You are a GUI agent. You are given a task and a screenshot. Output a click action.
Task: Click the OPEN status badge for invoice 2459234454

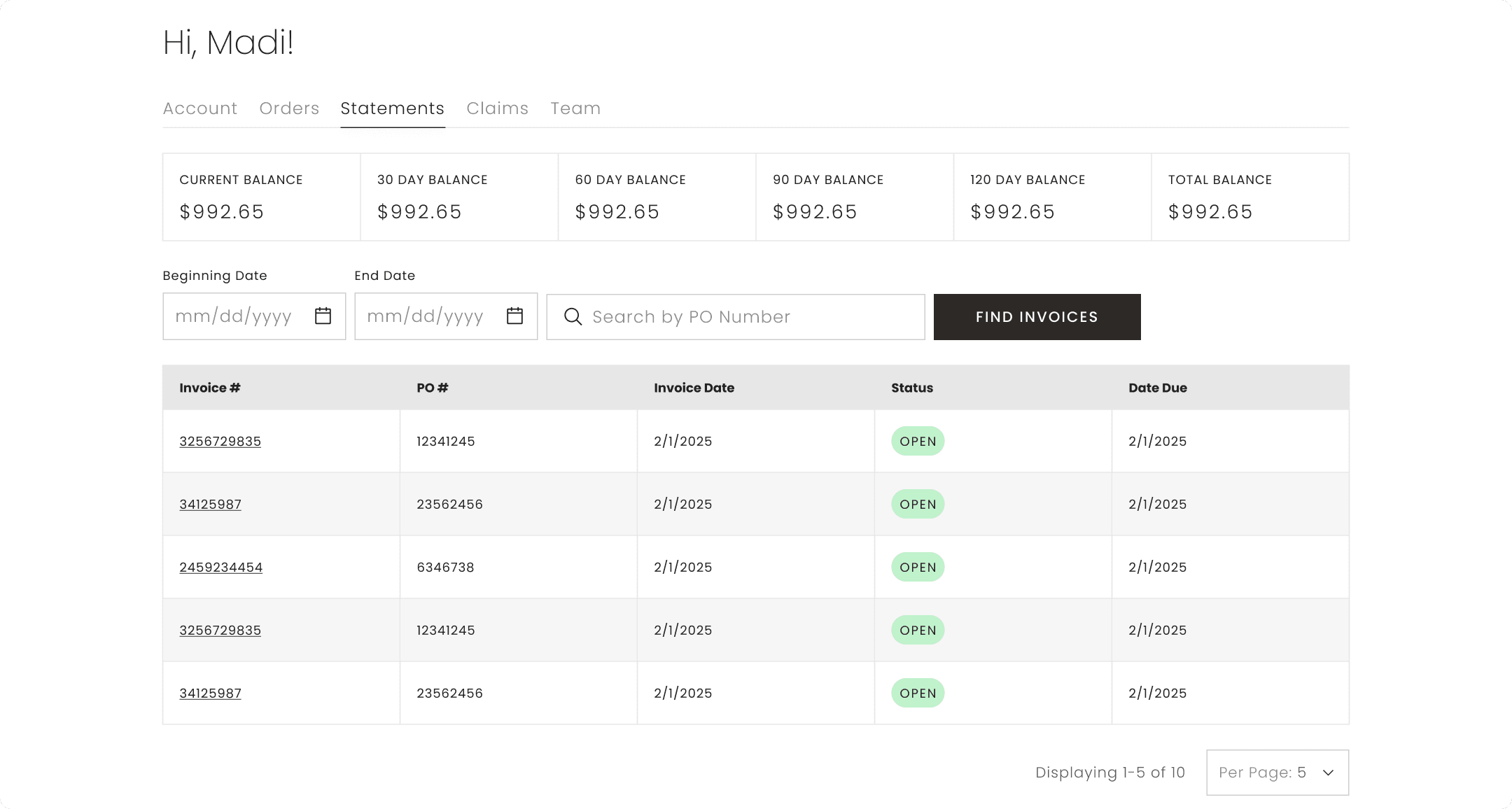coord(917,567)
